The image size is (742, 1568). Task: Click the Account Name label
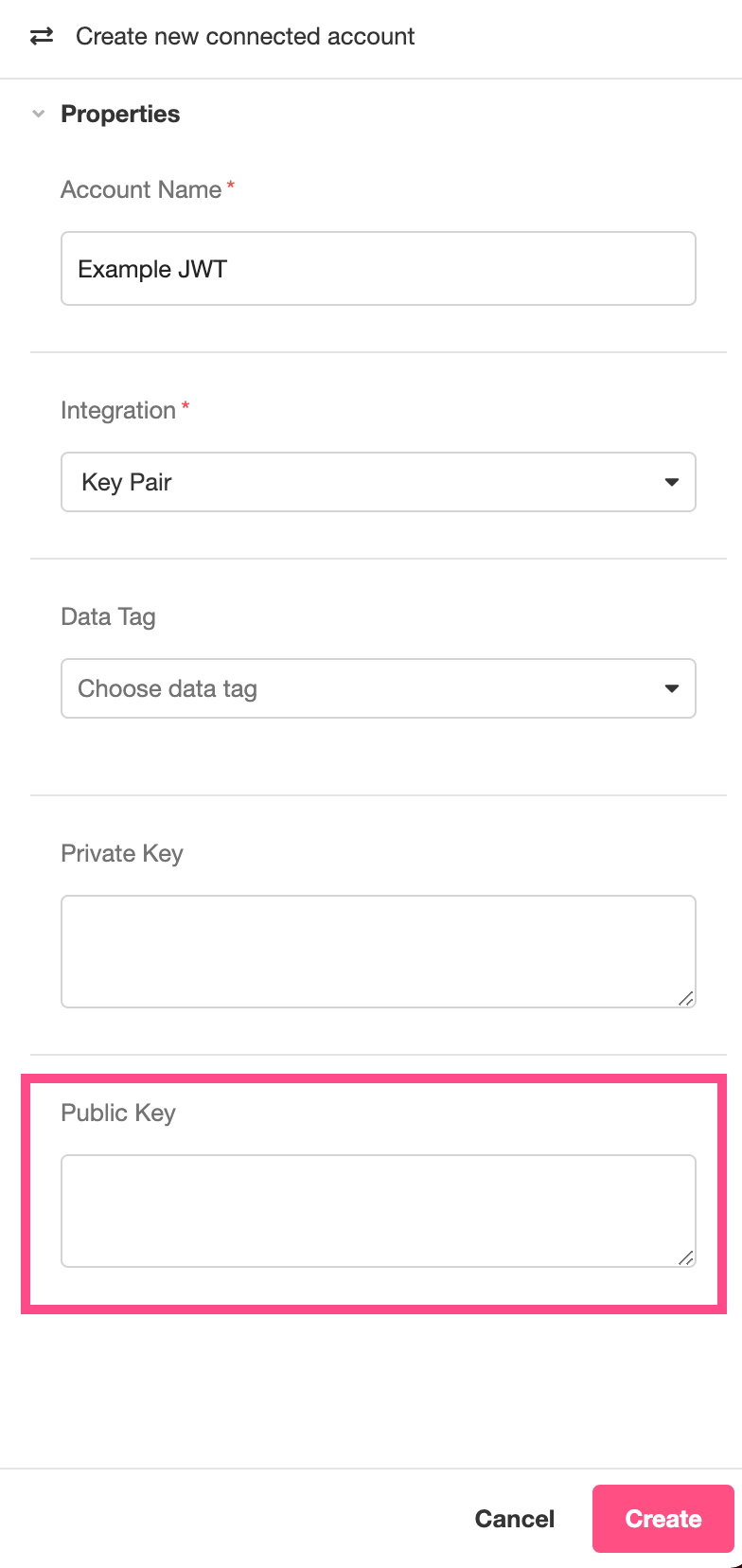[141, 189]
